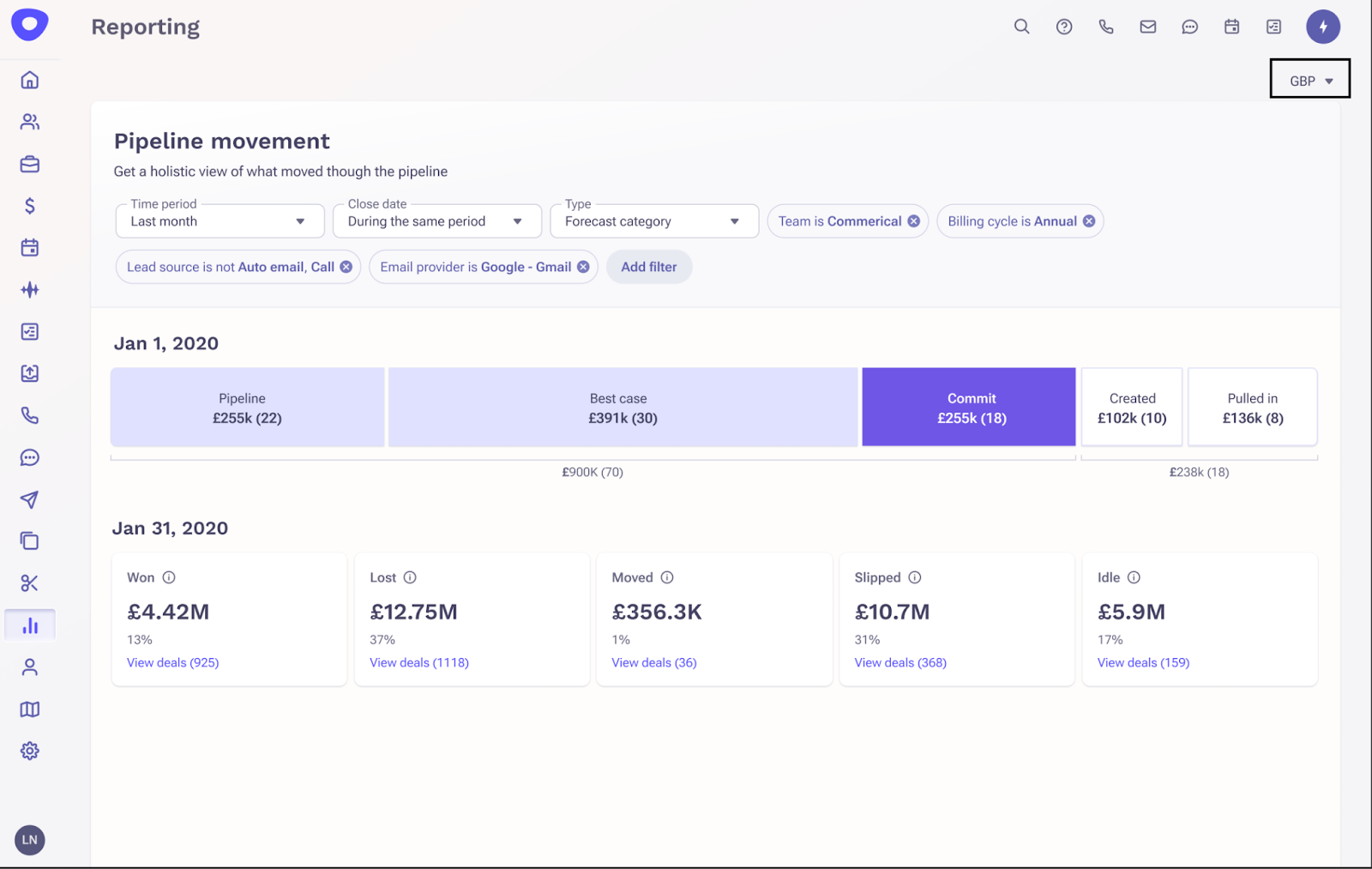Expand the Type Forecast category dropdown

click(x=654, y=221)
